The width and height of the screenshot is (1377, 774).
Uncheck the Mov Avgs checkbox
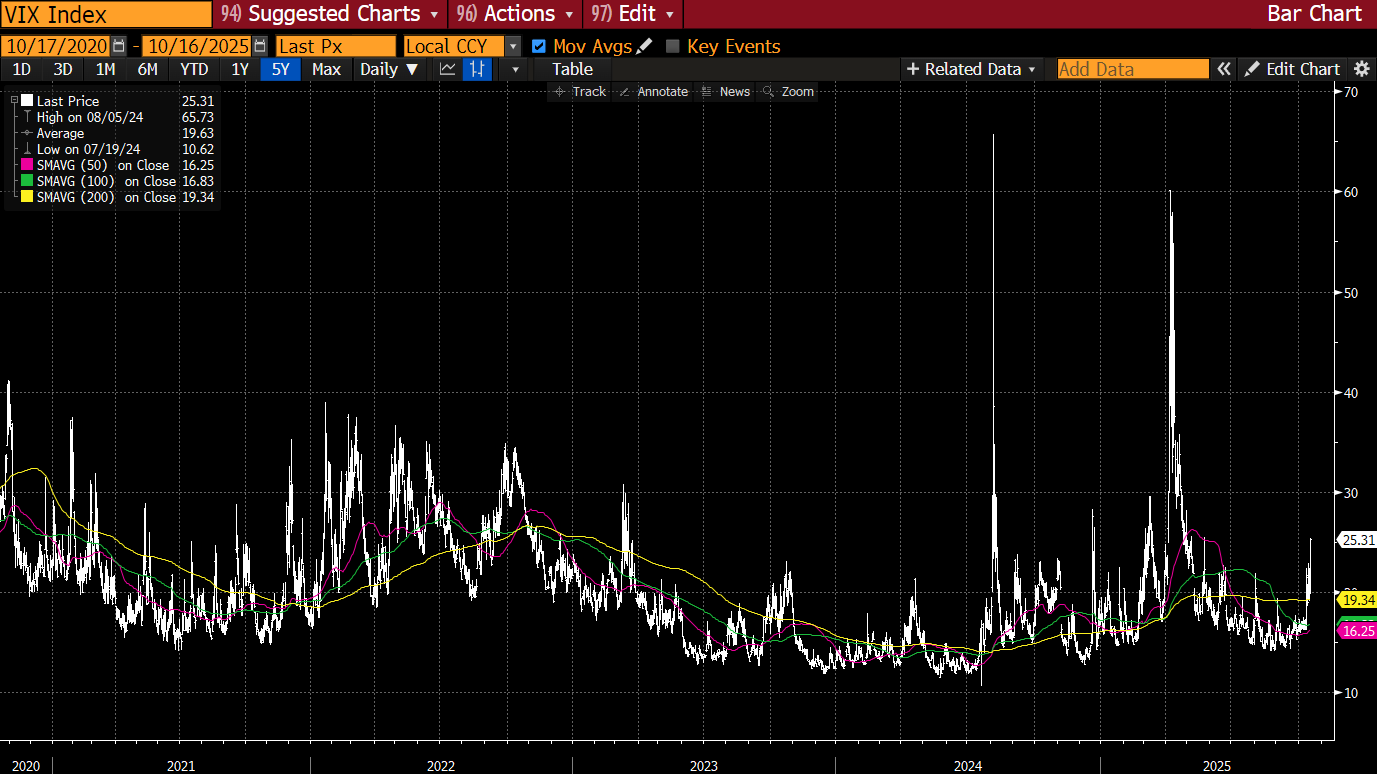coord(539,46)
